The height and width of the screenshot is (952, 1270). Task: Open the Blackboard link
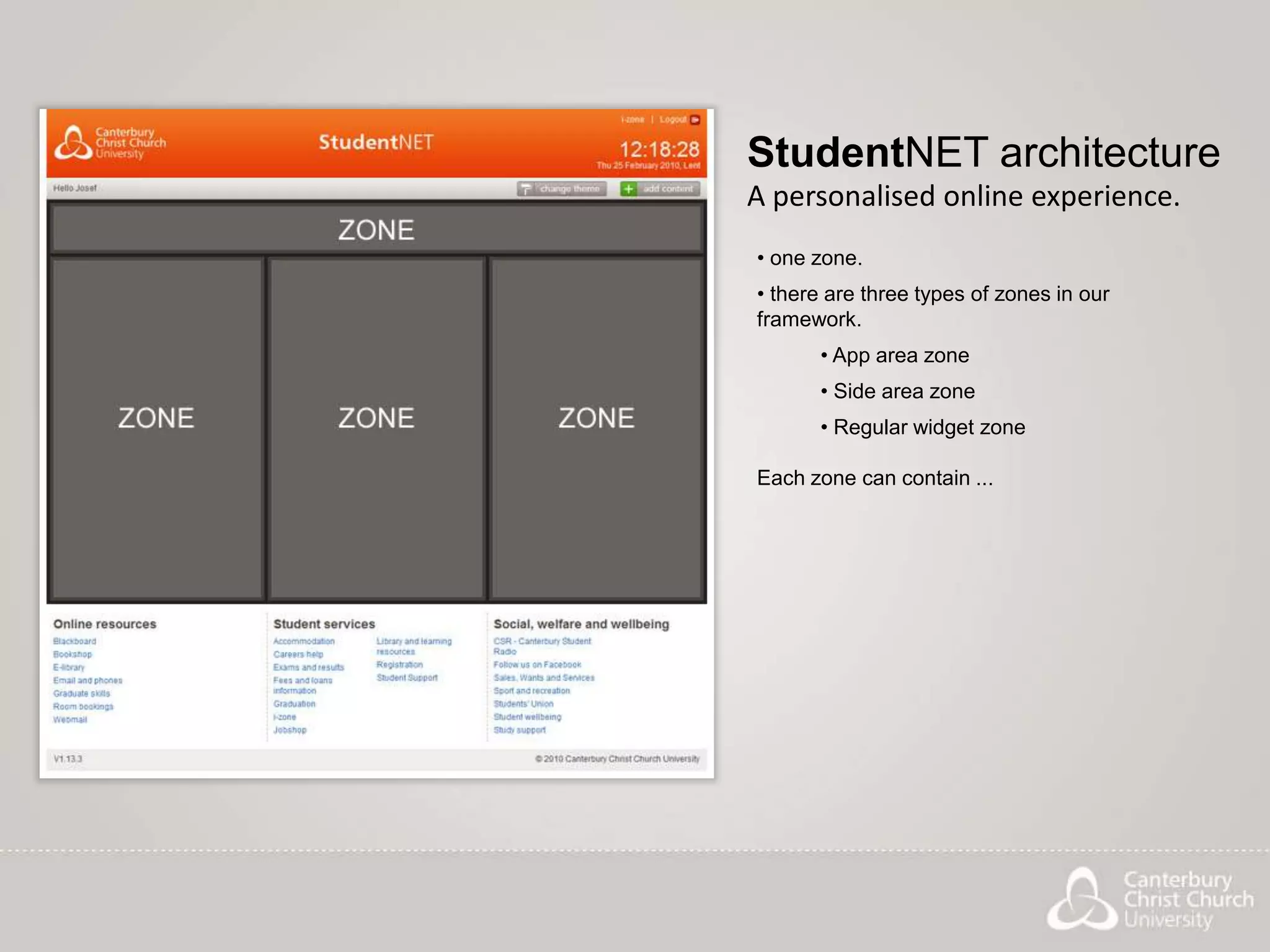click(x=74, y=641)
